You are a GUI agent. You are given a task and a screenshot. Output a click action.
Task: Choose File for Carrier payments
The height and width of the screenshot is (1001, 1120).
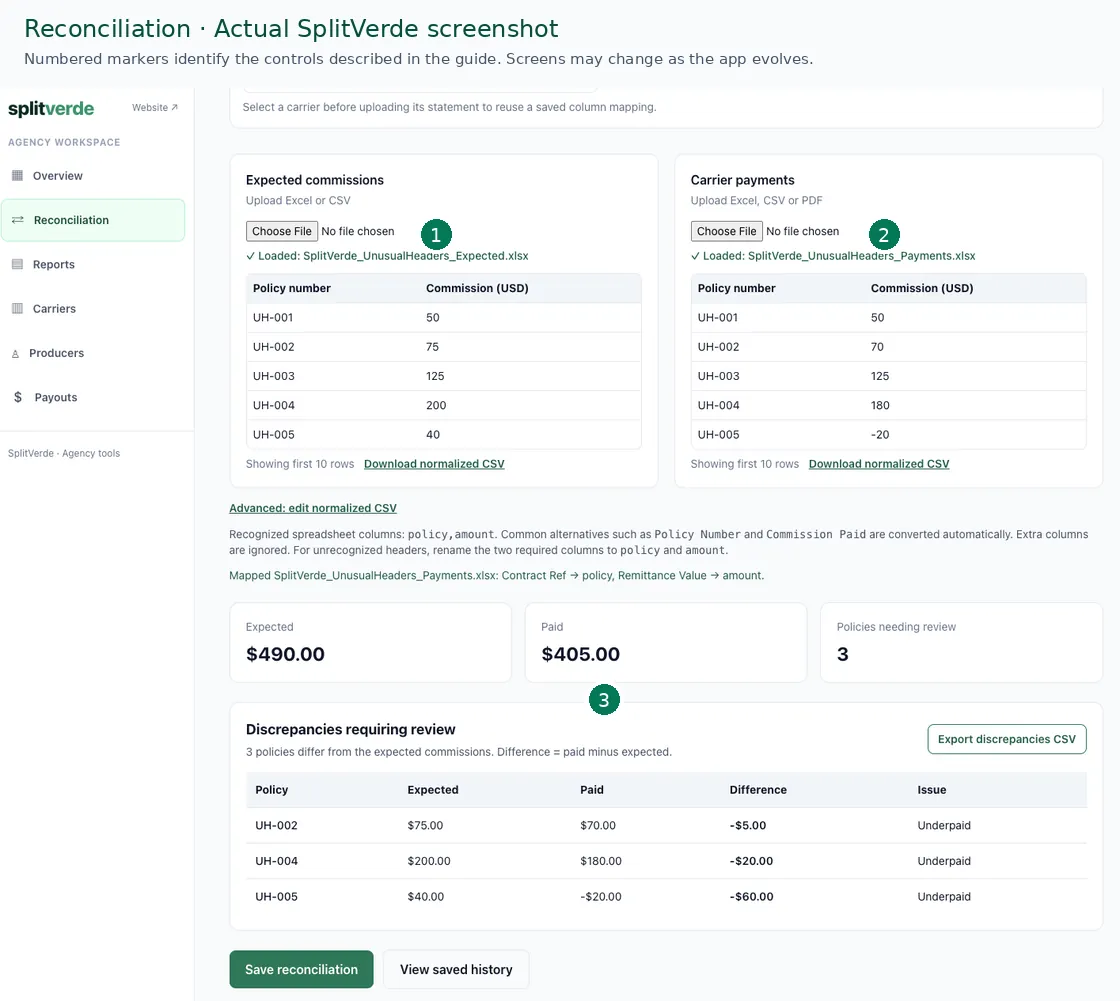pyautogui.click(x=726, y=231)
